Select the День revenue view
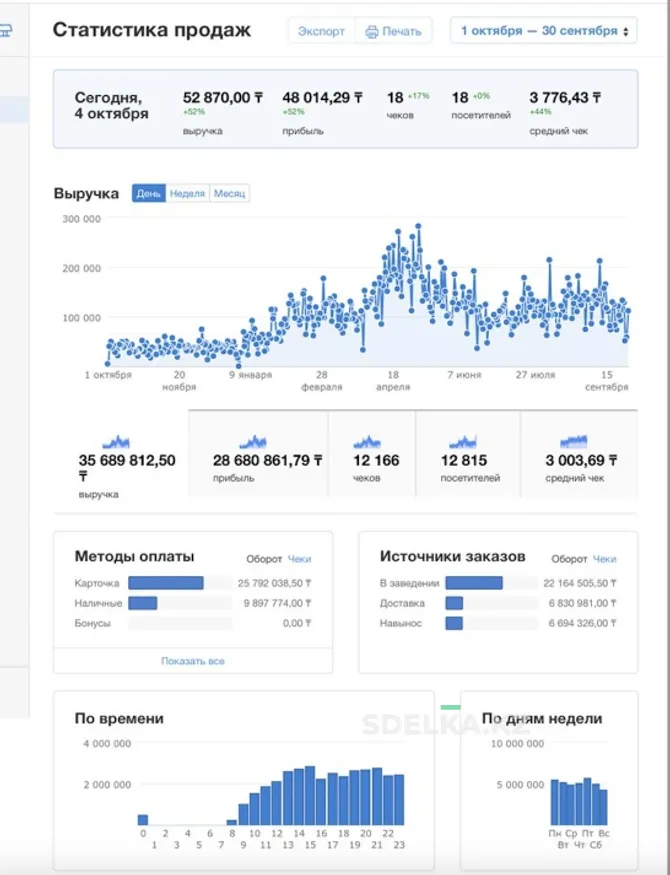670x875 pixels. 148,194
